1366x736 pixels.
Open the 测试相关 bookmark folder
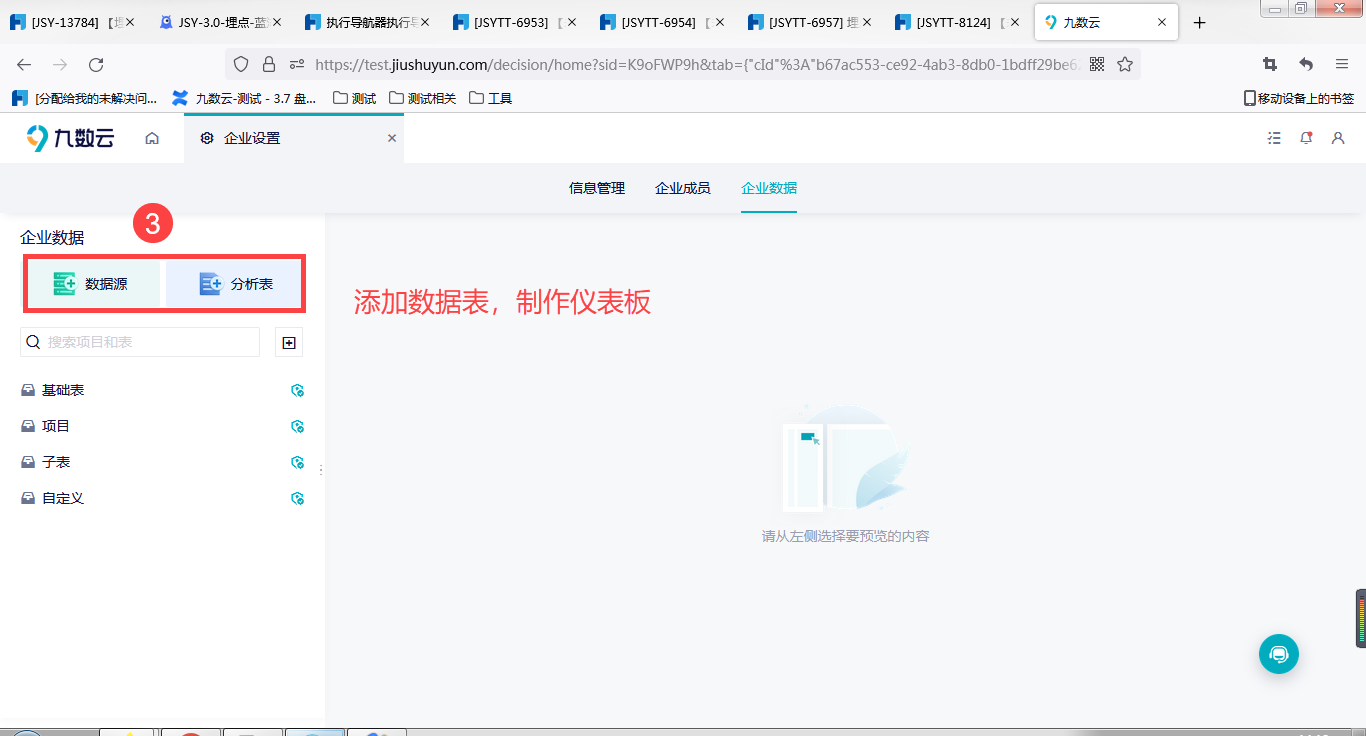423,98
